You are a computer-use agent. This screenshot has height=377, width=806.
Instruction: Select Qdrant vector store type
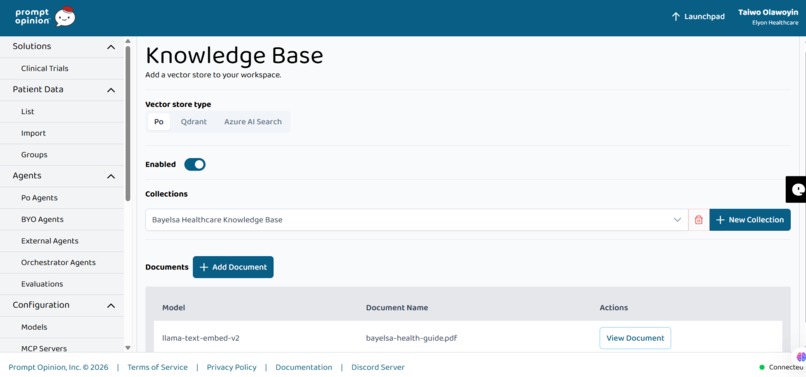[x=194, y=122]
